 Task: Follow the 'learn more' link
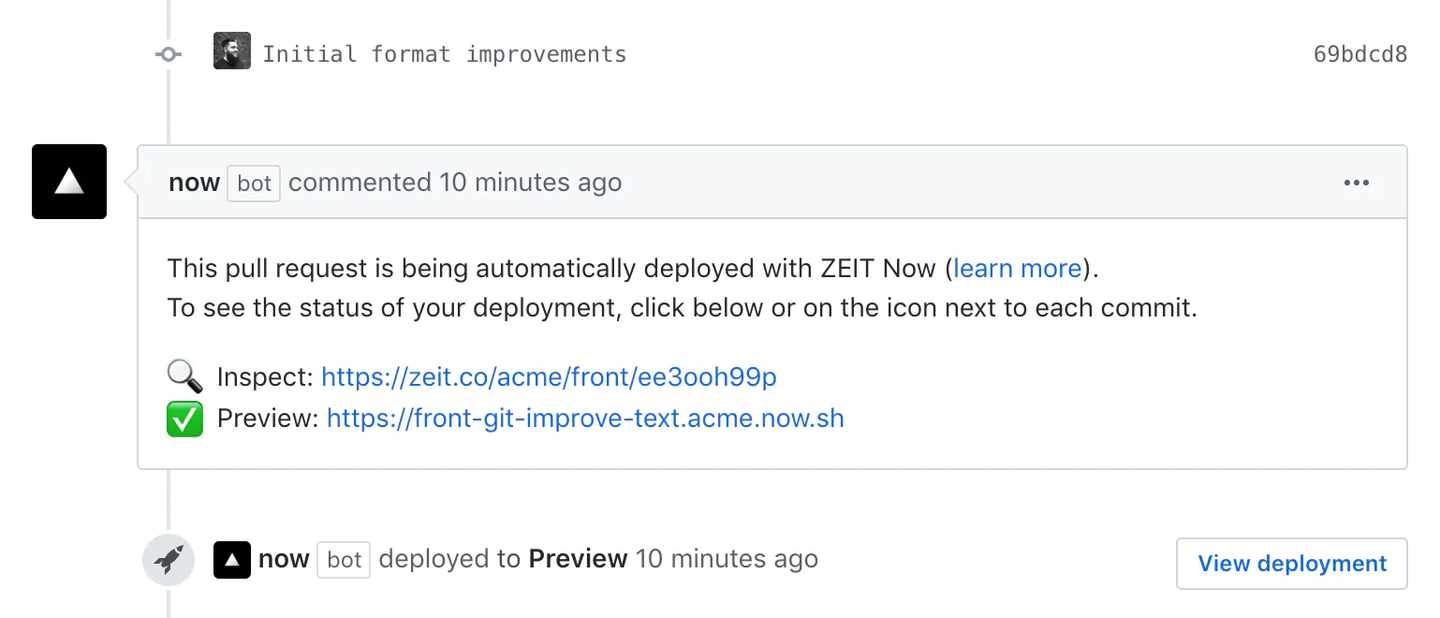click(1017, 268)
